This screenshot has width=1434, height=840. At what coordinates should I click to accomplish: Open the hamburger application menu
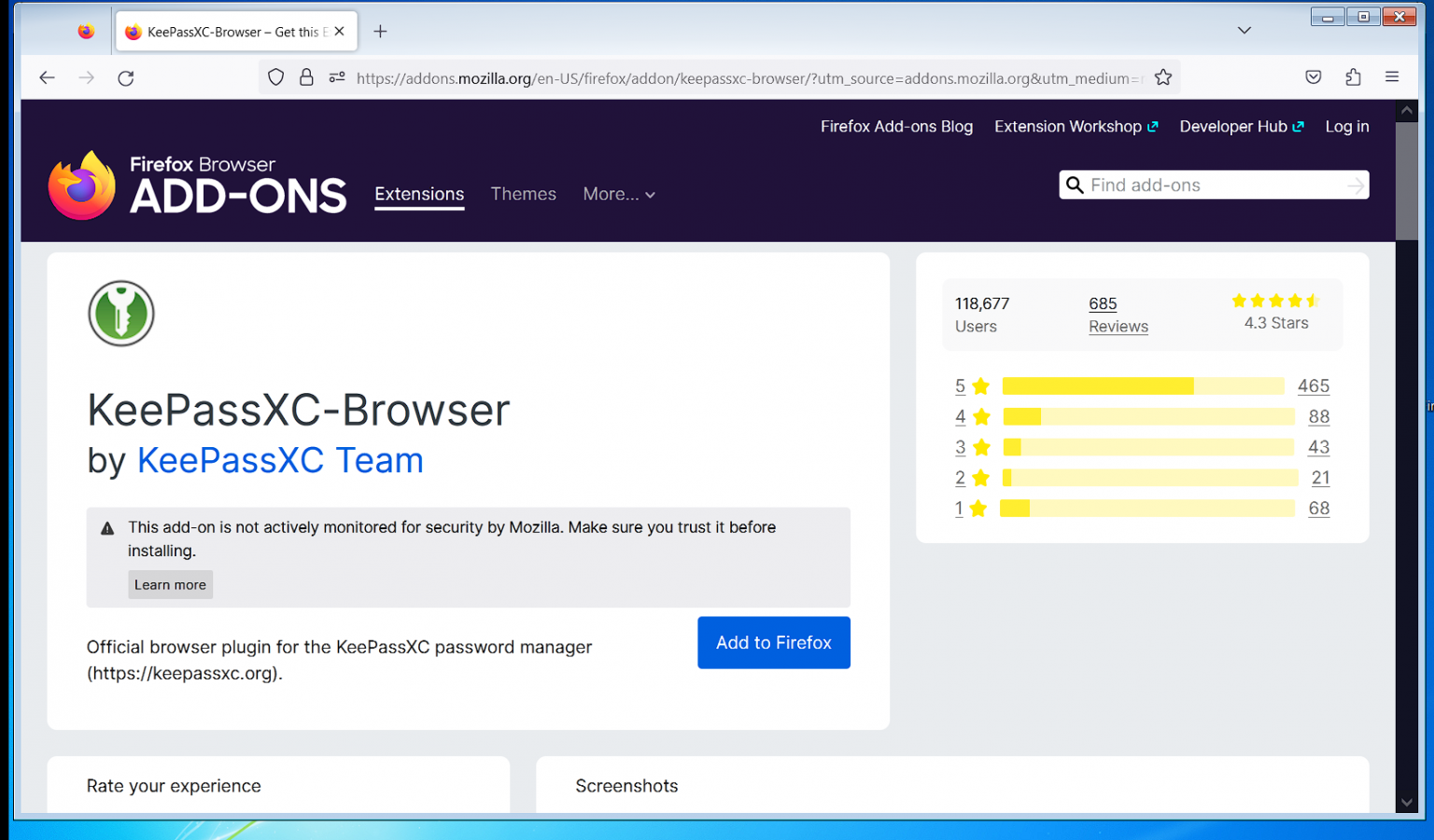pyautogui.click(x=1392, y=77)
